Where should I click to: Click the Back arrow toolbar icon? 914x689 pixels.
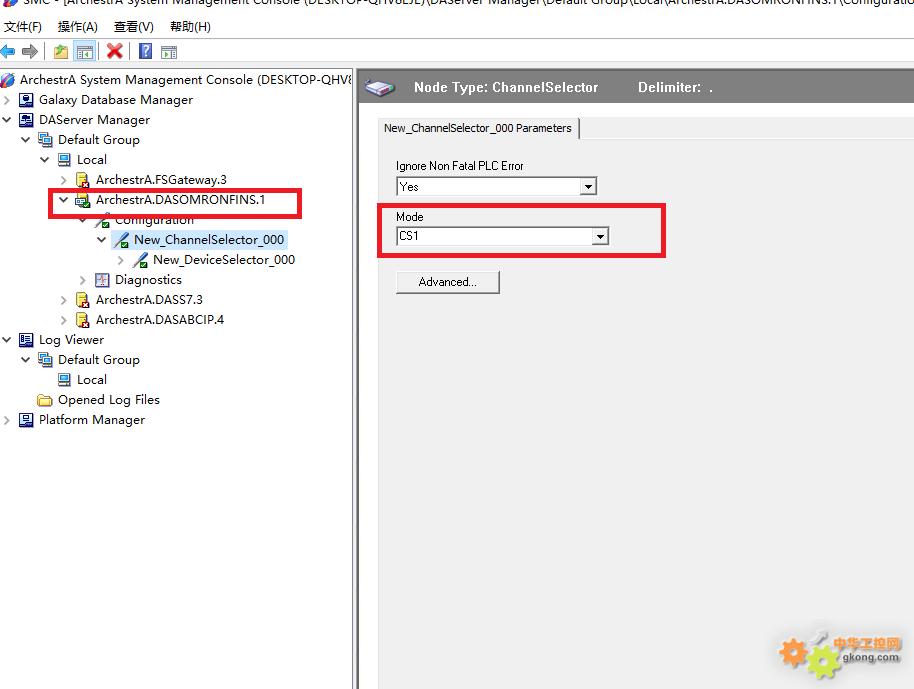pyautogui.click(x=8, y=51)
